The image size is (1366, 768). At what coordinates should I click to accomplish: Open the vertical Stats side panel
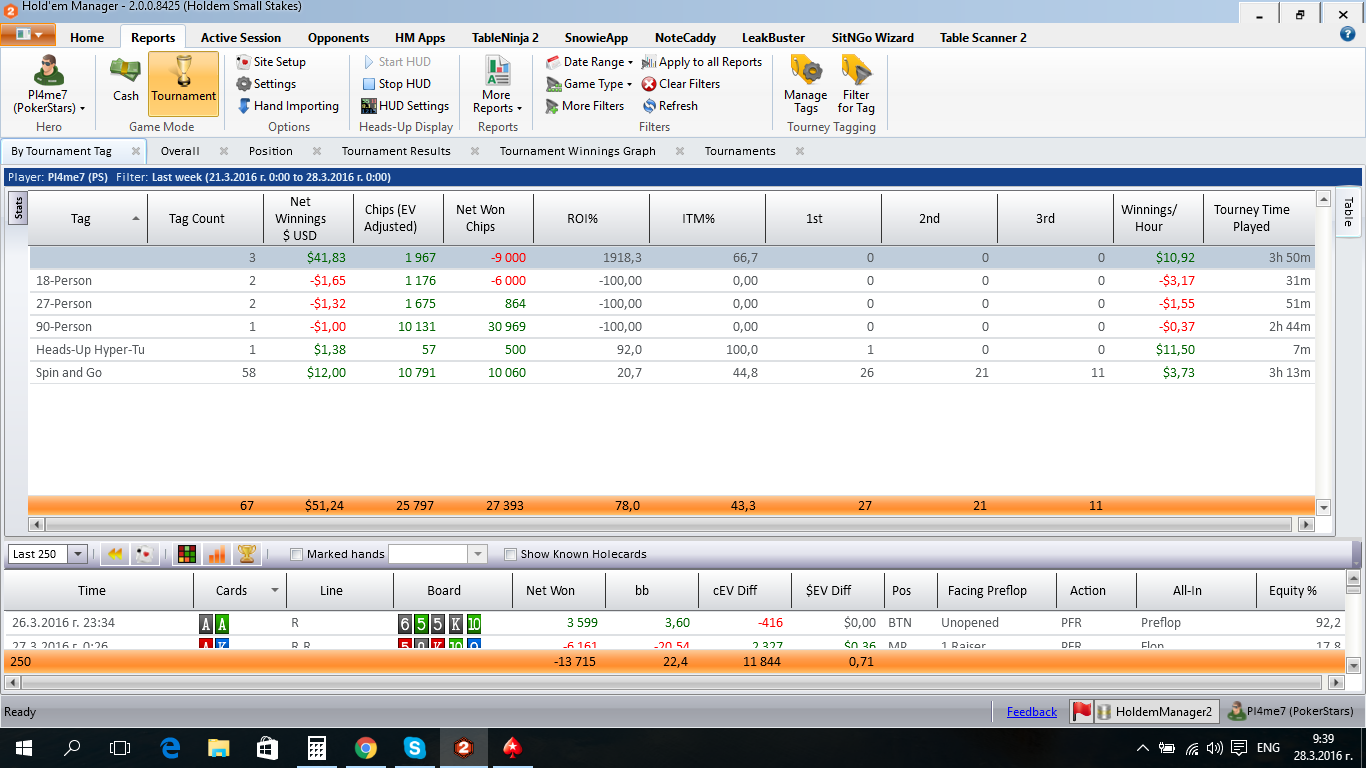click(18, 208)
